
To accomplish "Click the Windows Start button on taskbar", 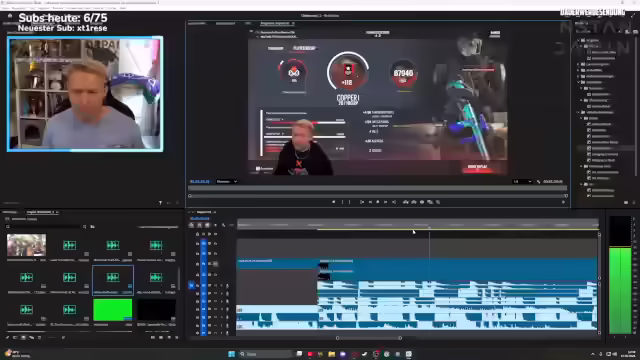I will pyautogui.click(x=231, y=354).
